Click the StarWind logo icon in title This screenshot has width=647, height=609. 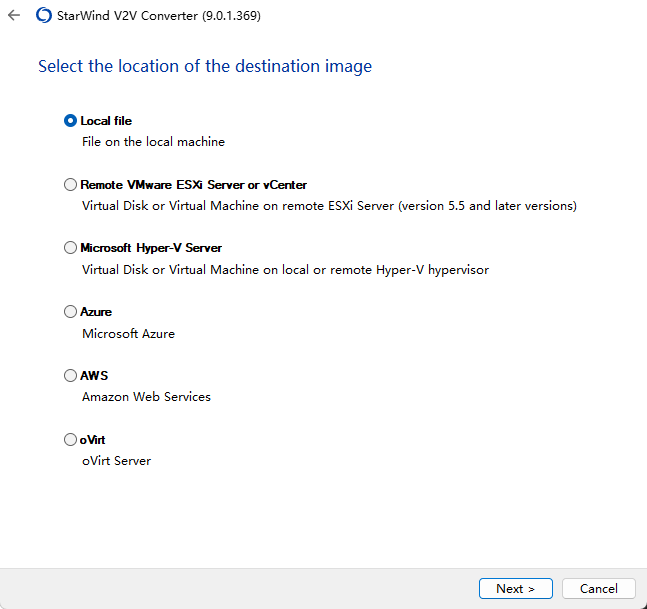[44, 16]
